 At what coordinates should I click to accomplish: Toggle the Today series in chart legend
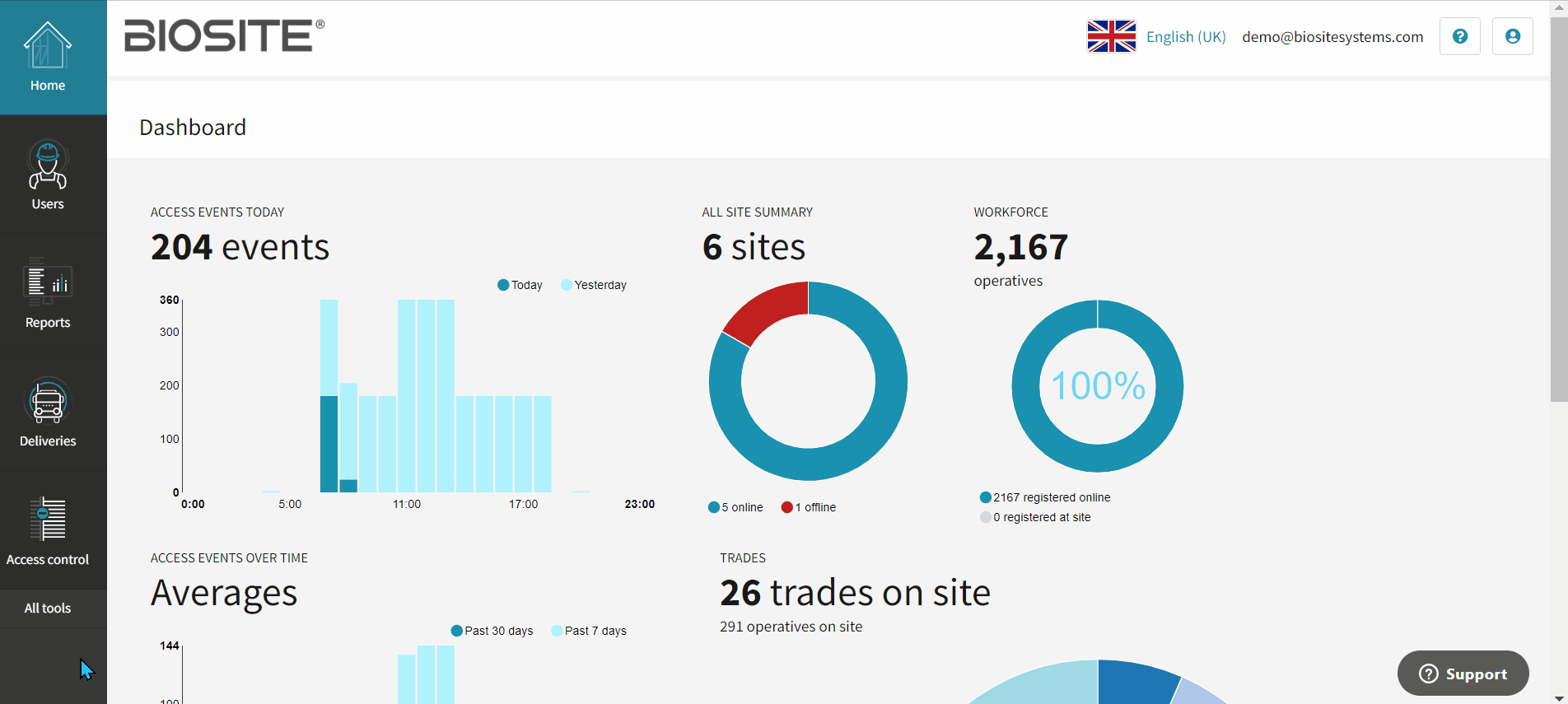(520, 285)
